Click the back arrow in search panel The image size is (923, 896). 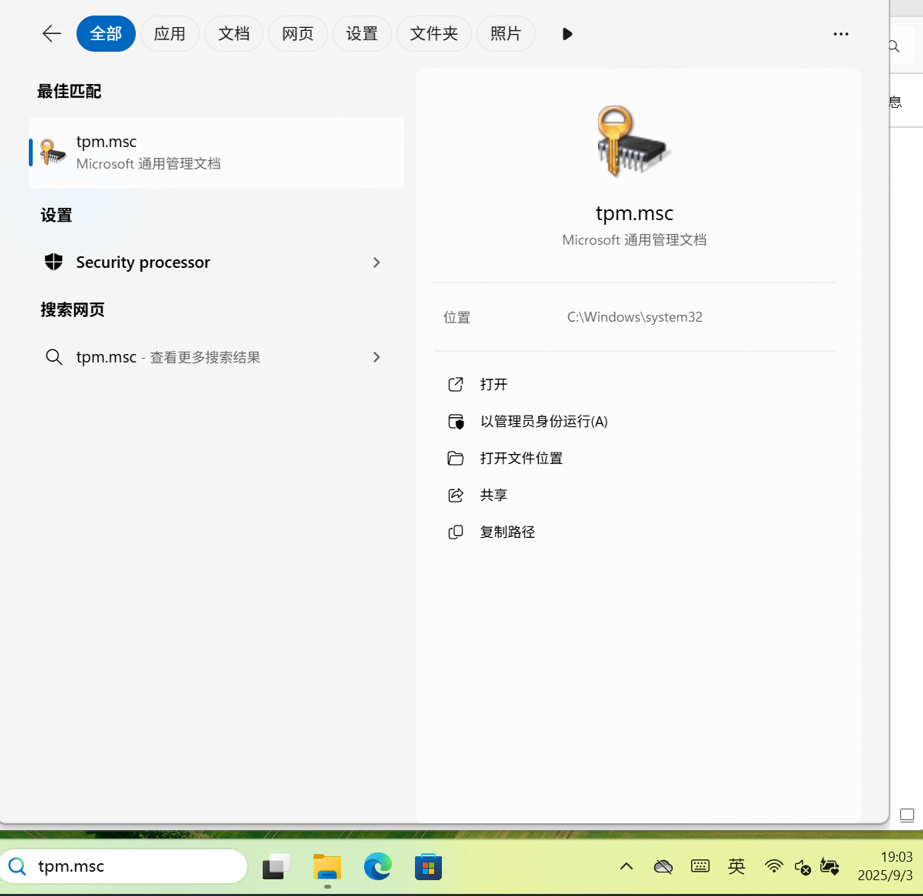click(x=51, y=34)
